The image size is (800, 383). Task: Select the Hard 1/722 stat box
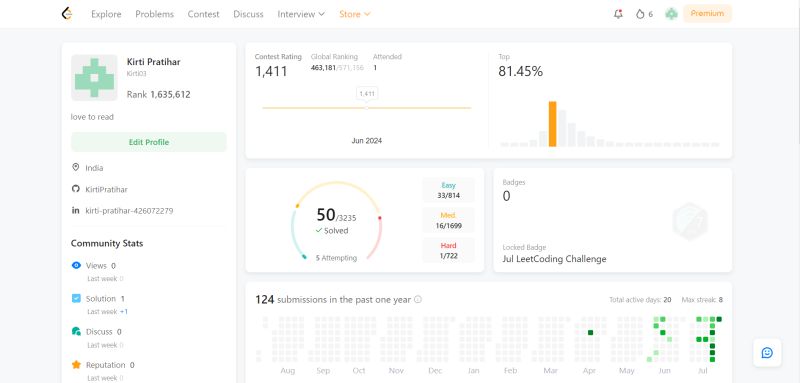click(x=448, y=250)
